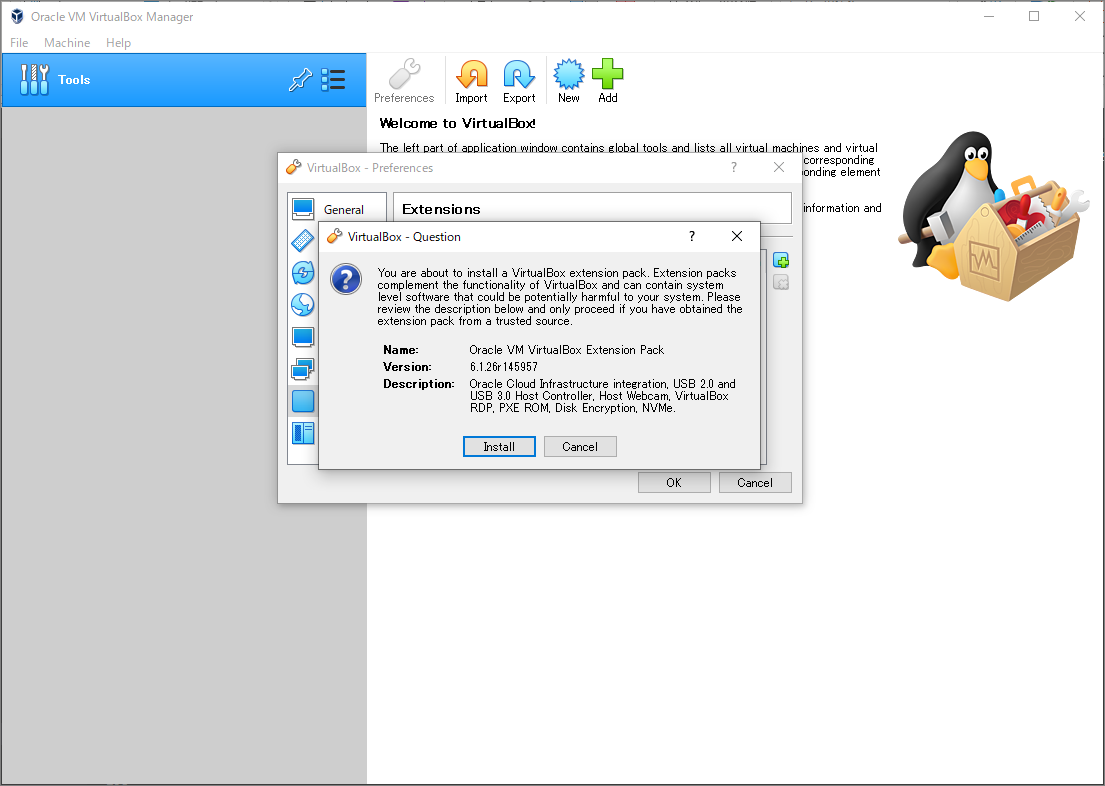1105x786 pixels.
Task: Click the Export appliance toolbar icon
Action: pos(519,81)
